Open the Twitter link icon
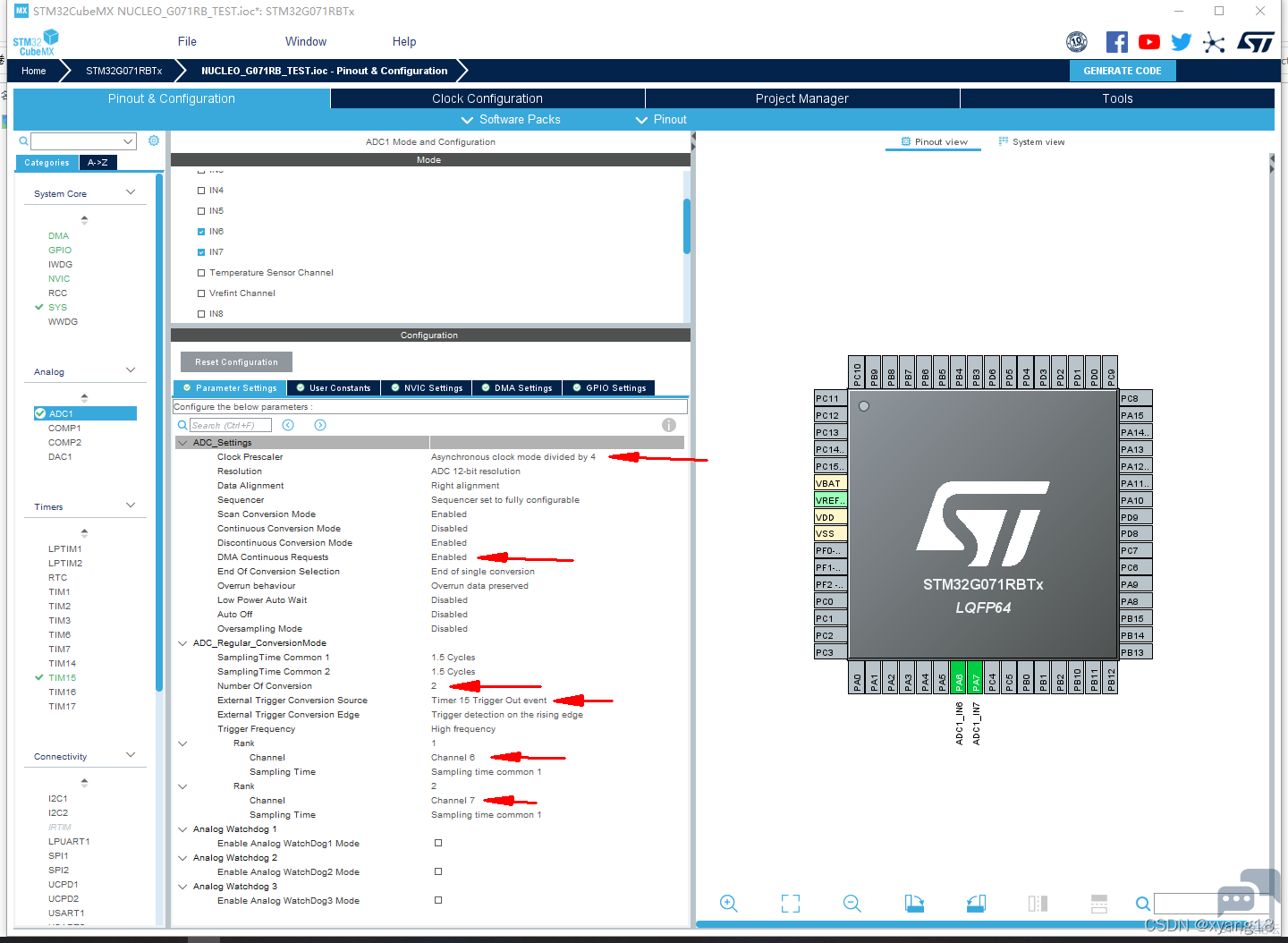Image resolution: width=1288 pixels, height=943 pixels. [1182, 42]
